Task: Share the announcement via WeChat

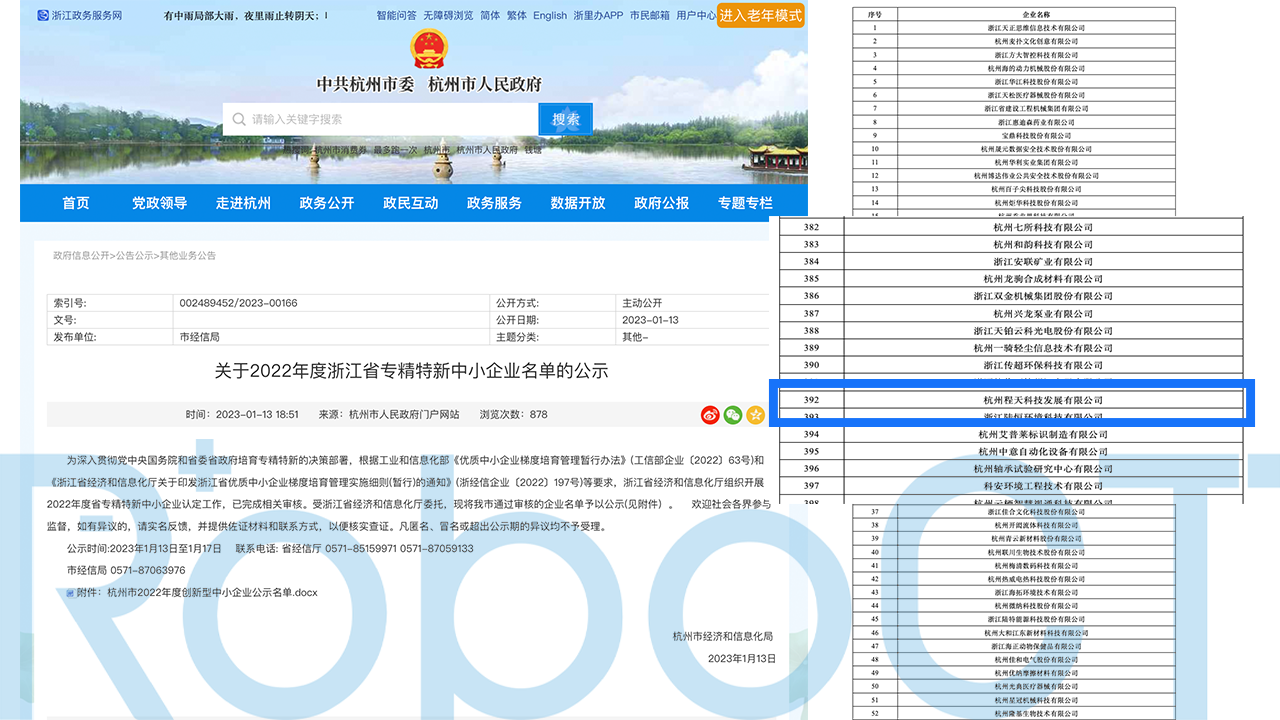Action: (733, 414)
